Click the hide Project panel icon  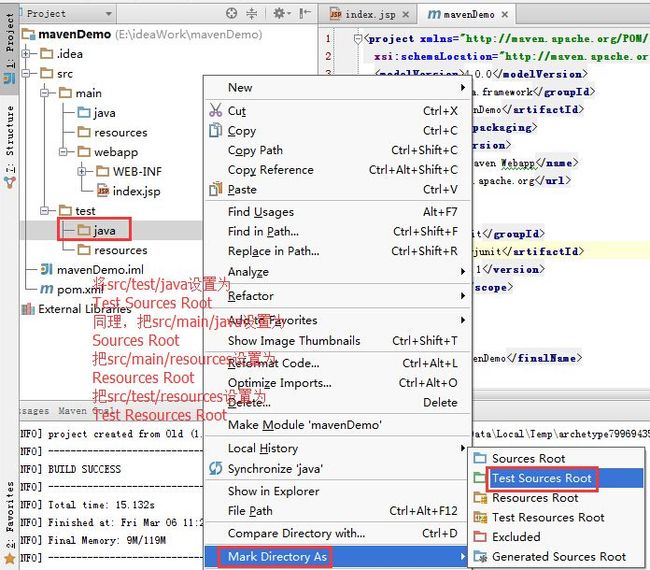[x=304, y=14]
